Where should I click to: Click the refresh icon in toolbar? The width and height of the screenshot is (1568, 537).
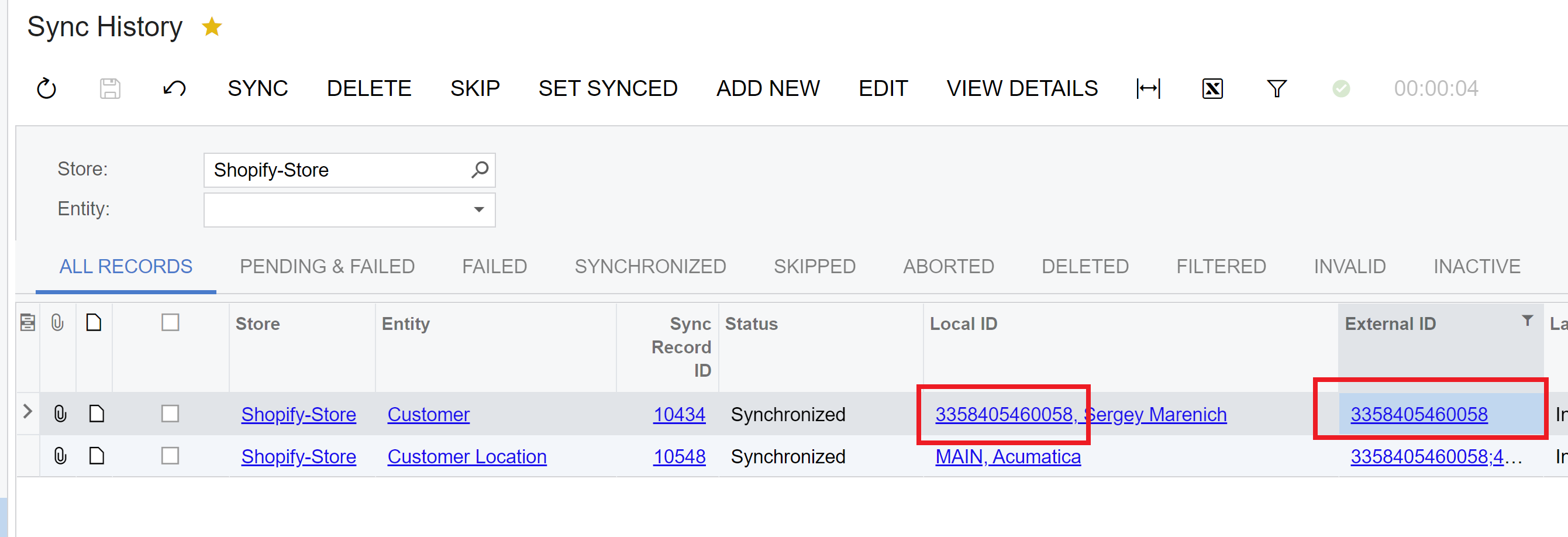pos(46,89)
